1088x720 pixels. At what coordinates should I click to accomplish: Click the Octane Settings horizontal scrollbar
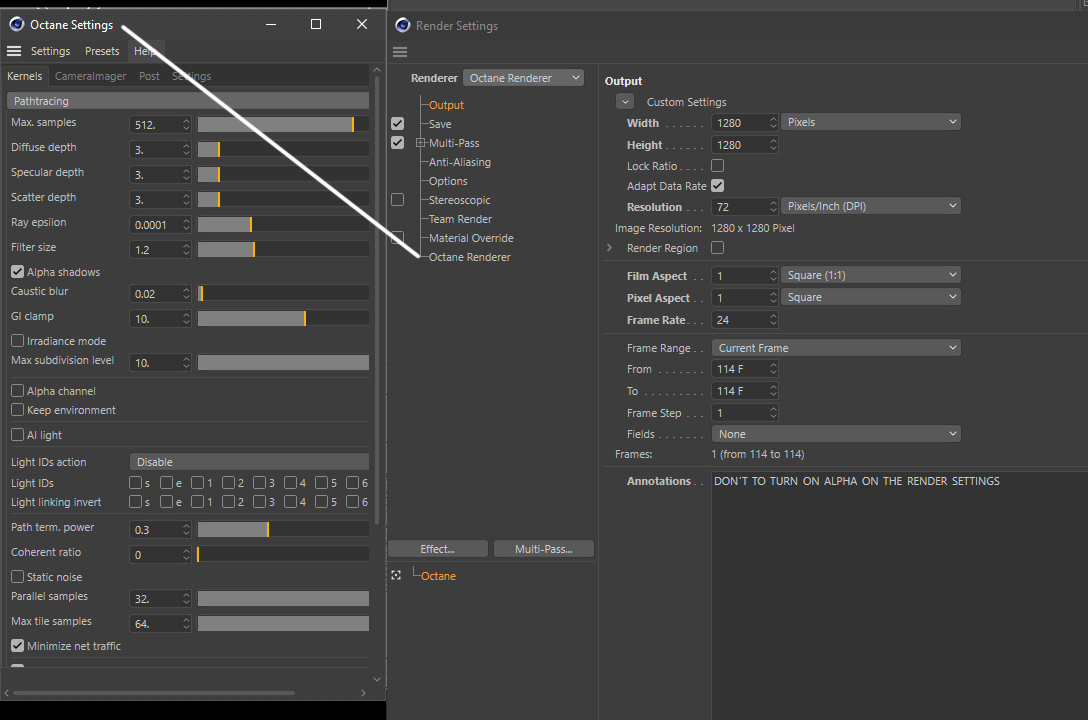(x=153, y=692)
